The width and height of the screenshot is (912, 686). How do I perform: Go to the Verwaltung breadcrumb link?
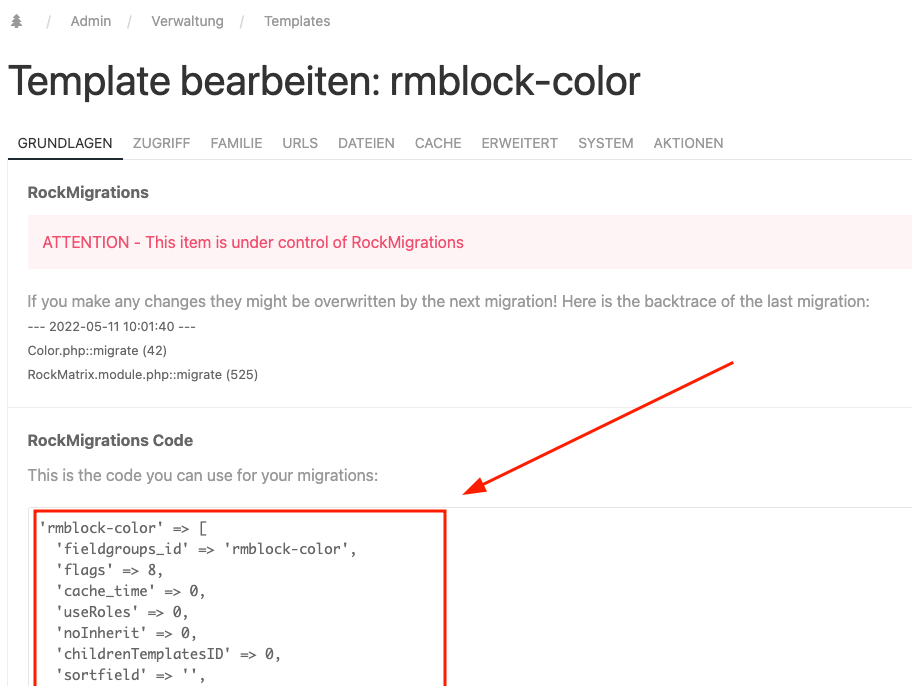tap(187, 21)
